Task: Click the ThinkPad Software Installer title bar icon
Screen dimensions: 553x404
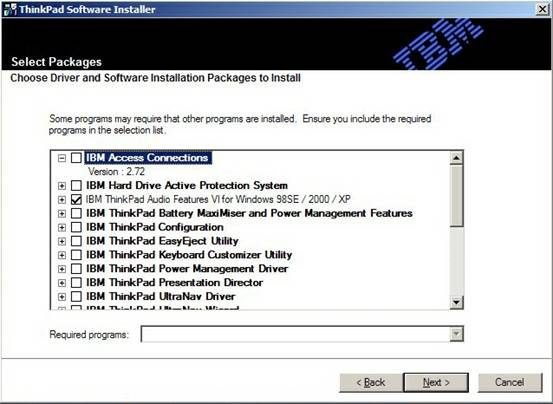Action: [10, 9]
